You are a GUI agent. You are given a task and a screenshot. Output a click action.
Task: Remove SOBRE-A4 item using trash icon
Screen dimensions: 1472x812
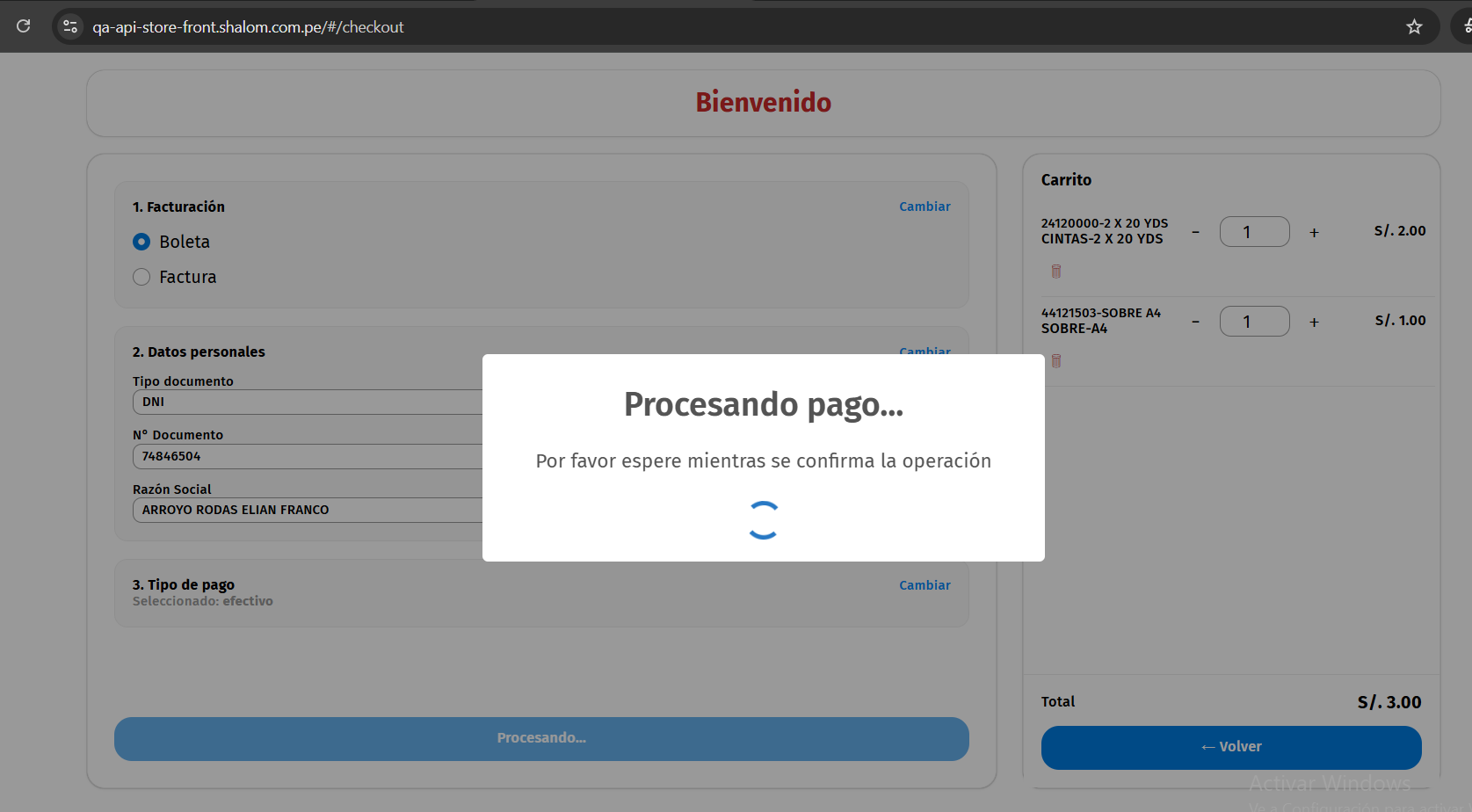click(1056, 361)
